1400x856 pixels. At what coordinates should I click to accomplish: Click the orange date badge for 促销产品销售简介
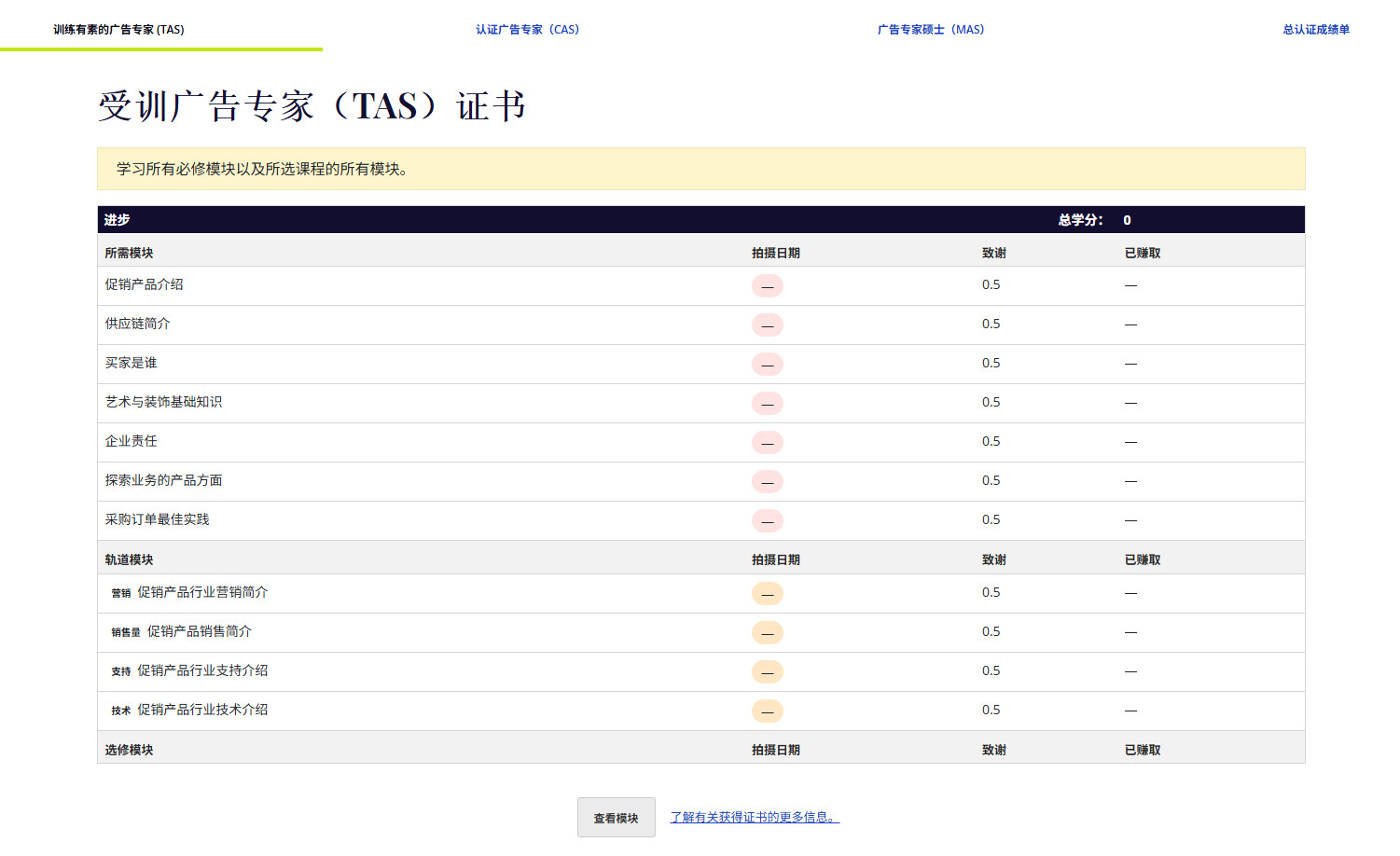[x=767, y=633]
